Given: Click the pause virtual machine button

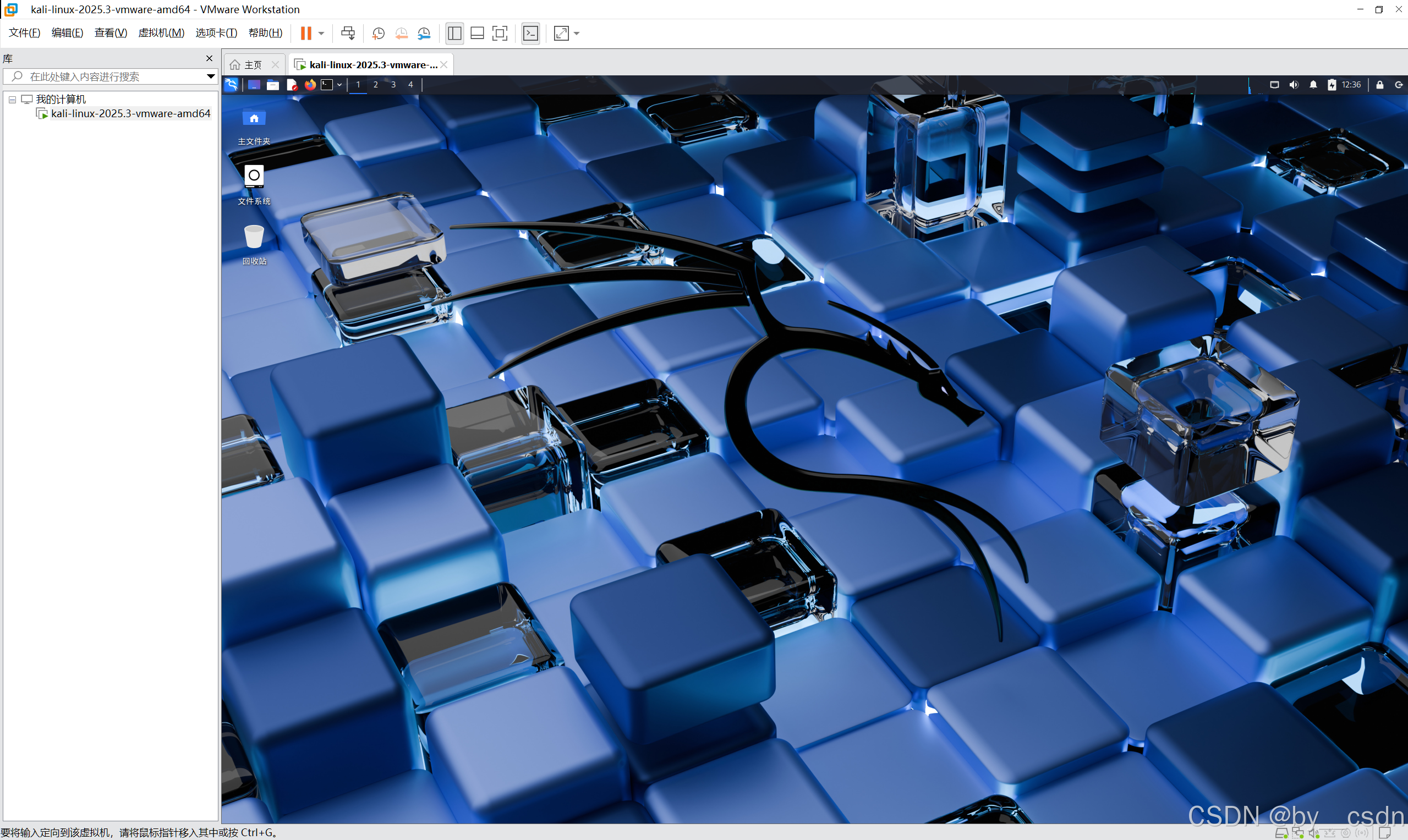Looking at the screenshot, I should click(306, 34).
